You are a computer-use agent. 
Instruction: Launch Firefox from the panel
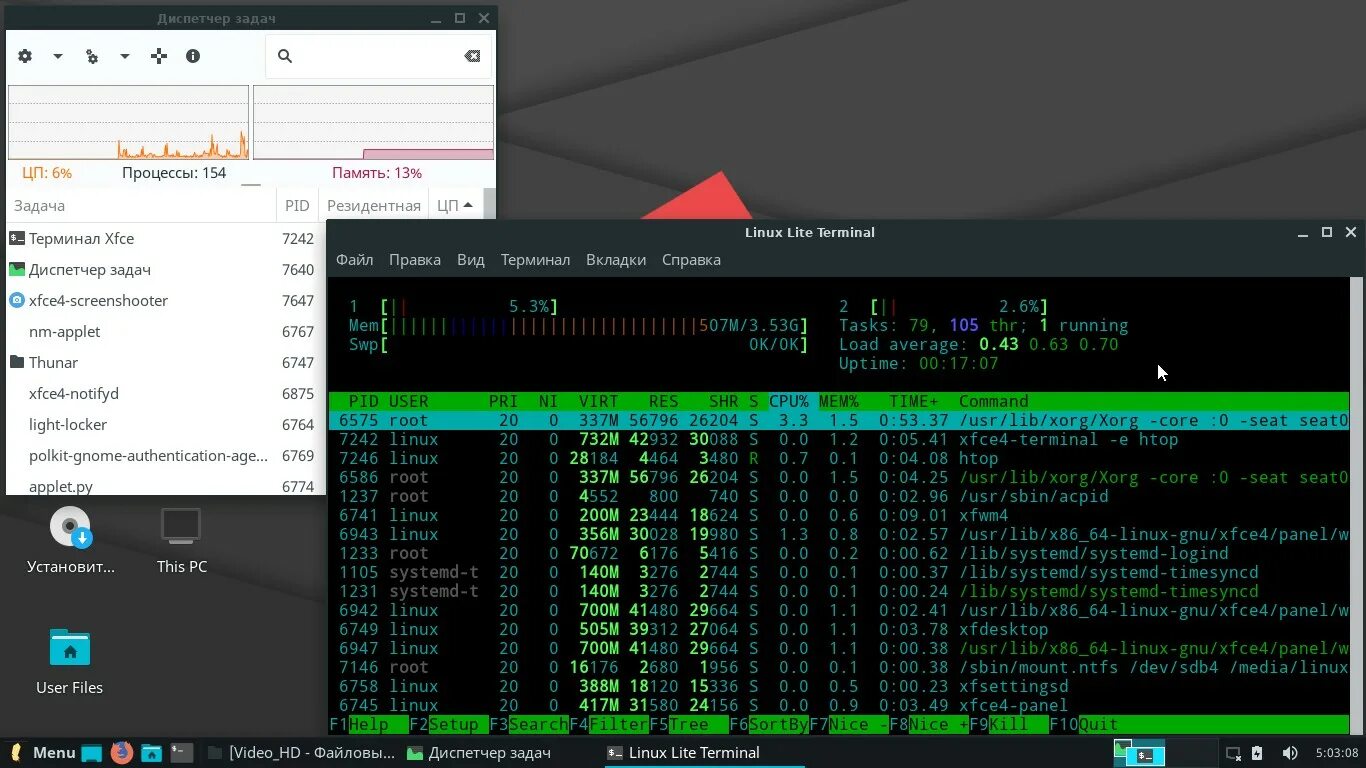click(122, 752)
